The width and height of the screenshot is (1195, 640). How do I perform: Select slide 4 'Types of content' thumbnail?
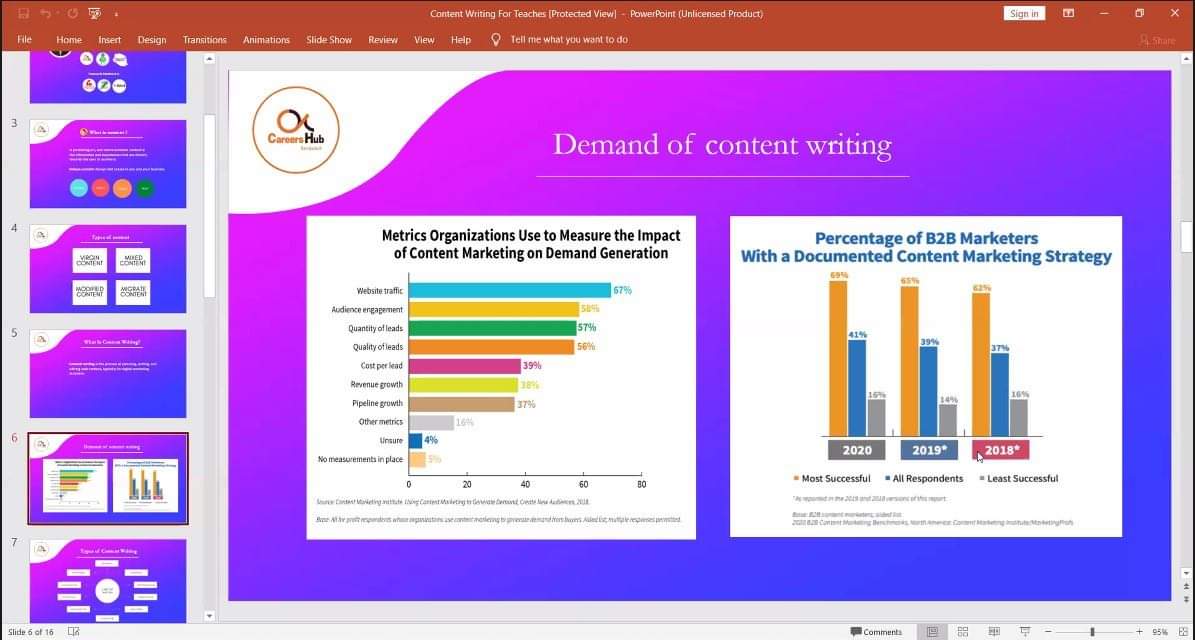pos(108,268)
